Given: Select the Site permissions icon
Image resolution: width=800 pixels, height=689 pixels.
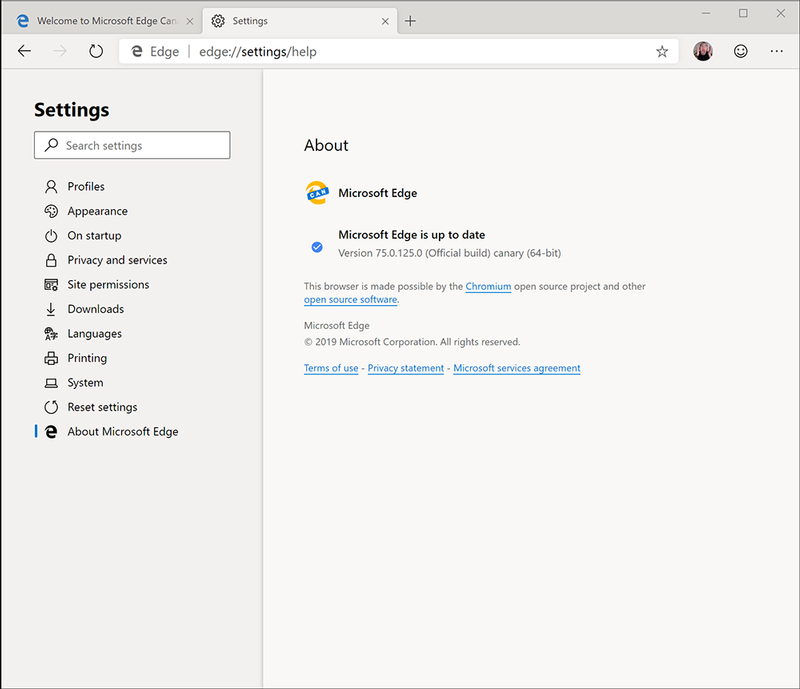Looking at the screenshot, I should (x=49, y=284).
